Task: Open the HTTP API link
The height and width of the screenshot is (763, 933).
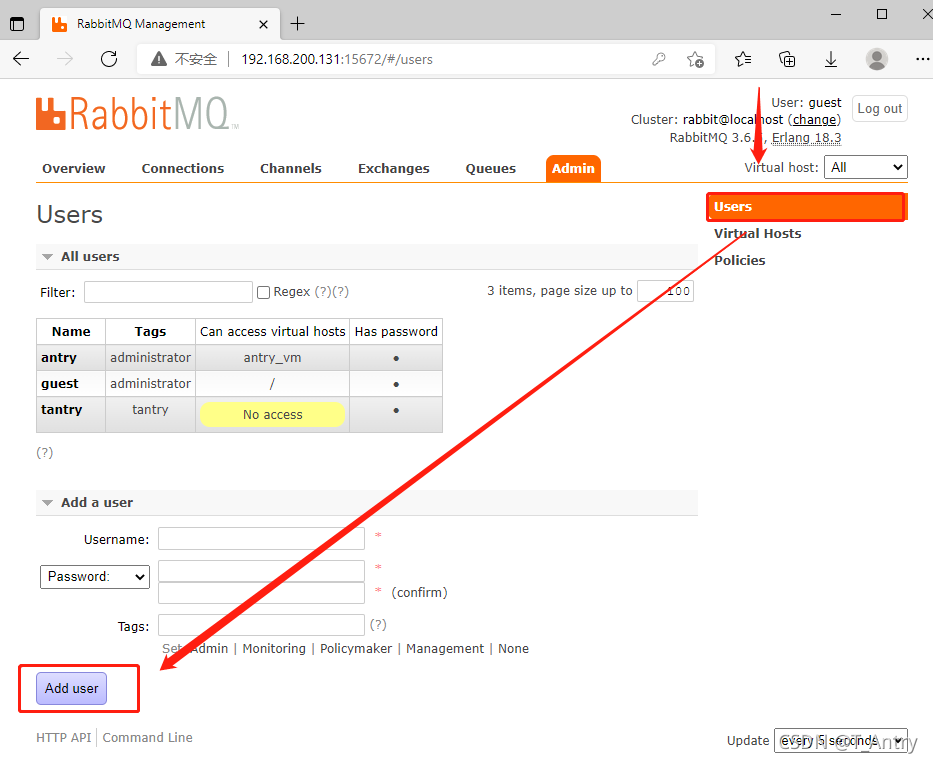Action: pos(64,737)
